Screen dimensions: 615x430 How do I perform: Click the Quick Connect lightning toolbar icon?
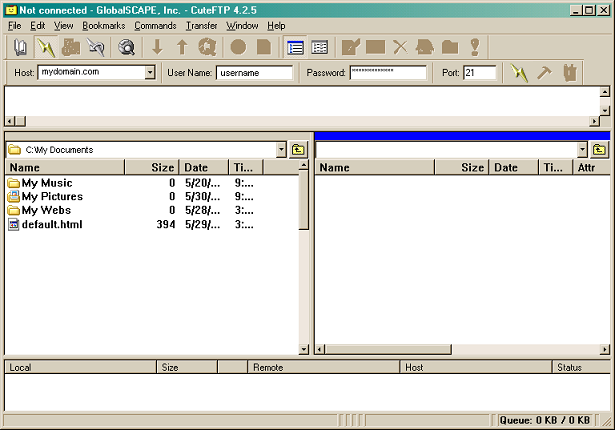coord(46,47)
